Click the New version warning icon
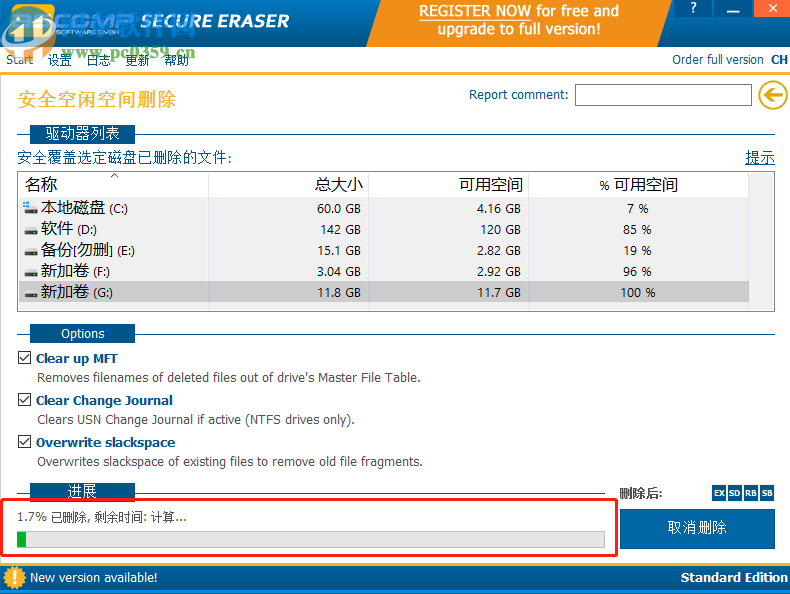The height and width of the screenshot is (594, 790). [14, 577]
